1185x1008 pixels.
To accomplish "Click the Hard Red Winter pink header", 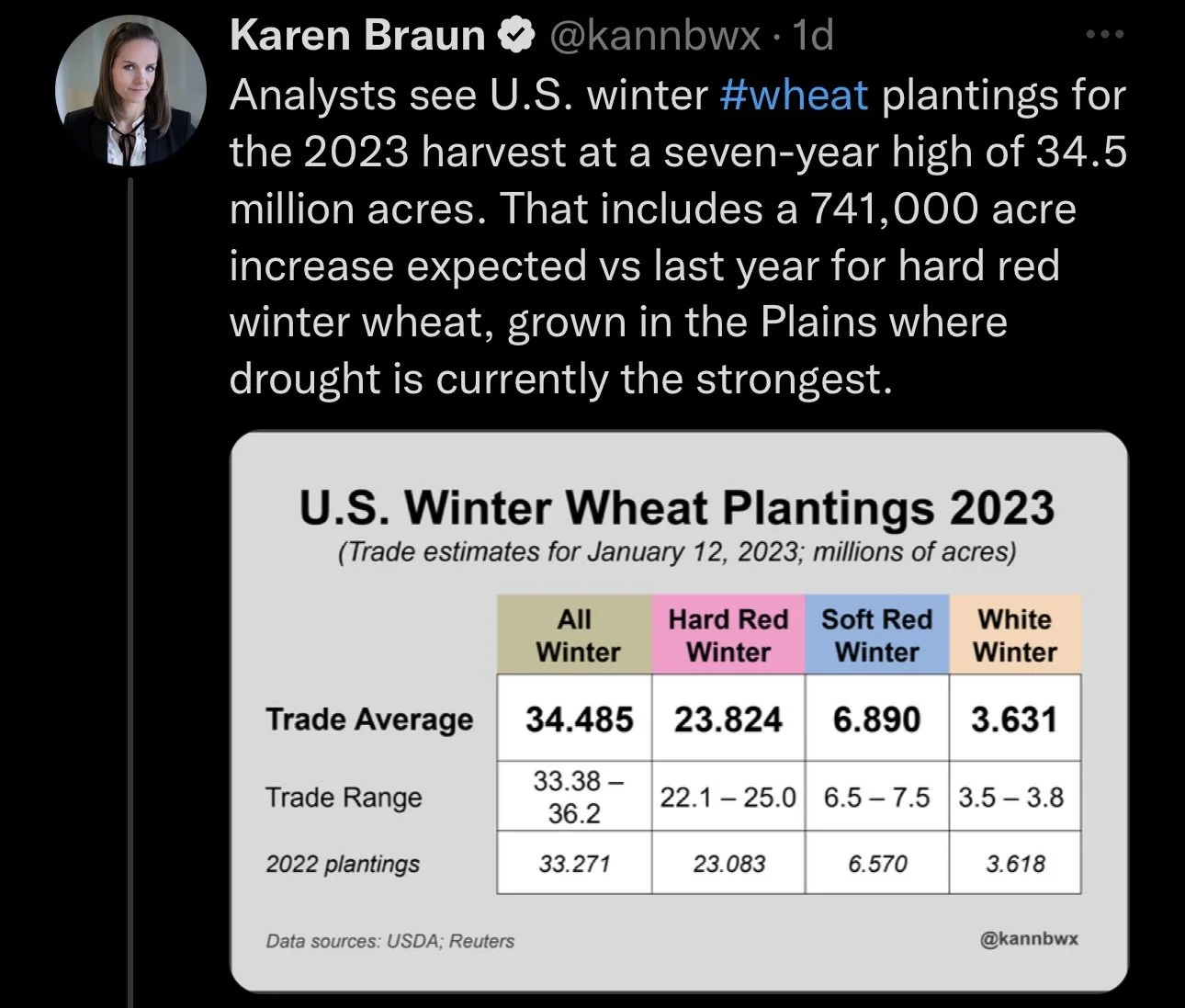I will click(x=728, y=635).
